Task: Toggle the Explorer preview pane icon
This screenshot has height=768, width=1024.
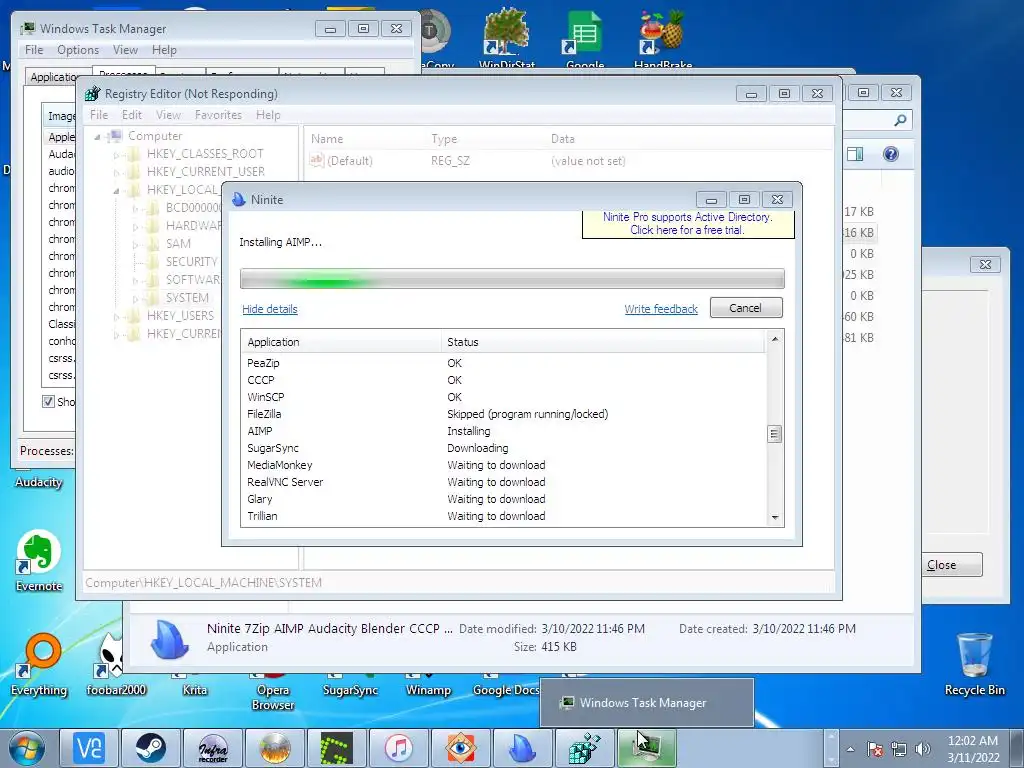Action: point(855,154)
